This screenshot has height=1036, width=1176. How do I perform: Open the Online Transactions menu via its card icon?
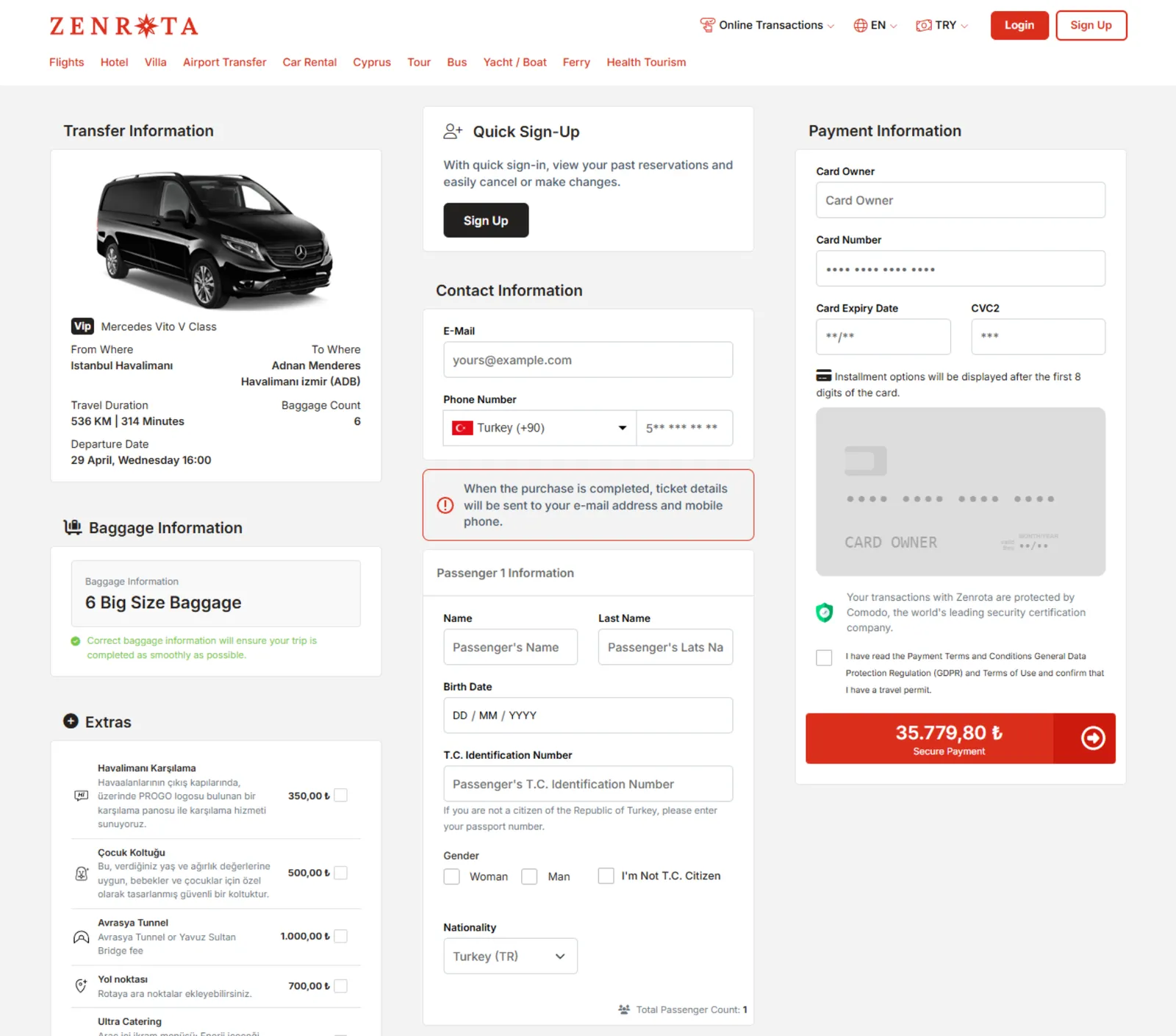coord(706,24)
